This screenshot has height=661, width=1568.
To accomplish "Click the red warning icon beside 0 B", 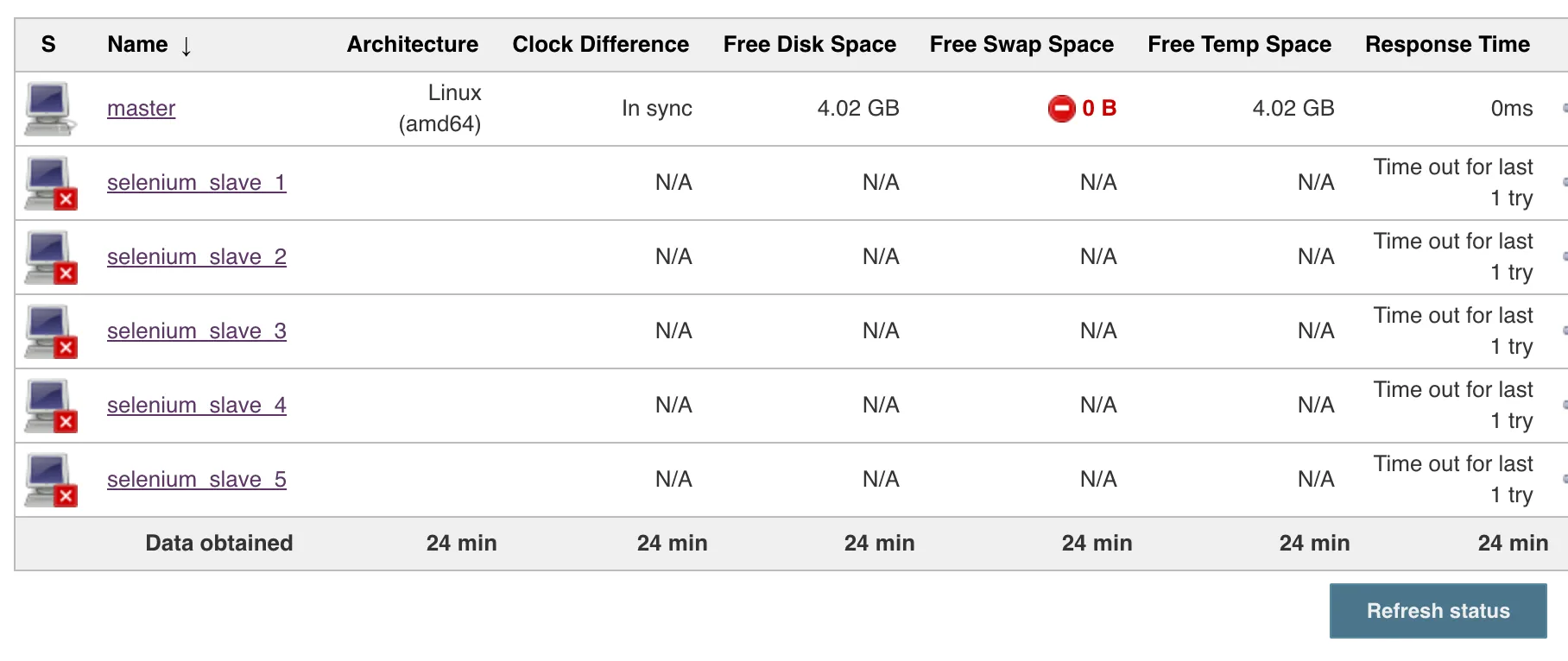I will coord(1061,109).
